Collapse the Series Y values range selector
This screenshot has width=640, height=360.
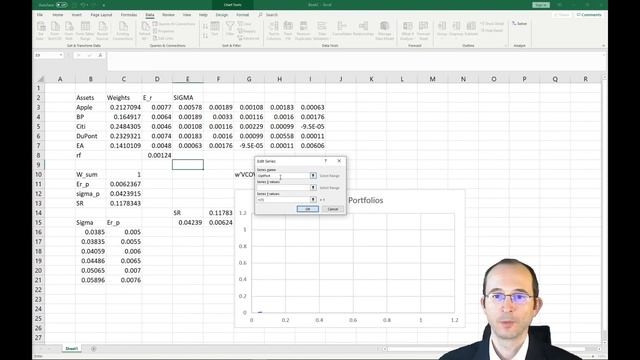click(x=313, y=200)
